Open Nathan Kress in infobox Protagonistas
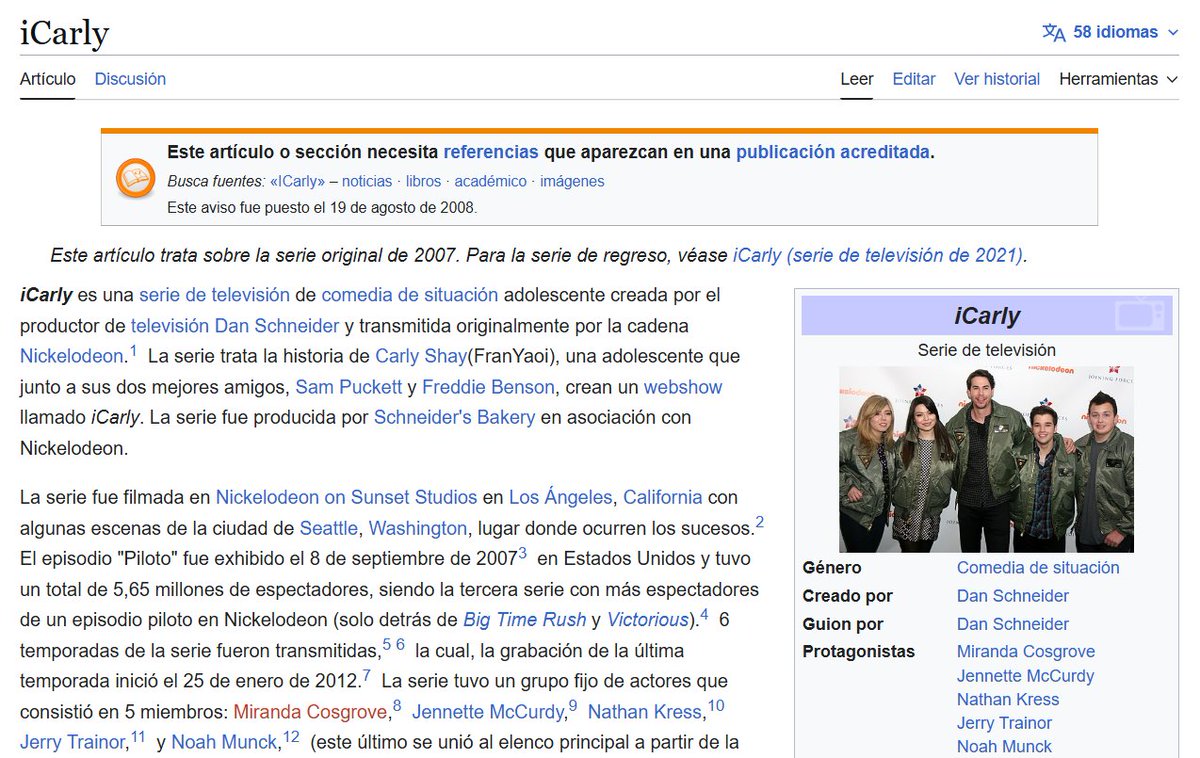 [1008, 700]
